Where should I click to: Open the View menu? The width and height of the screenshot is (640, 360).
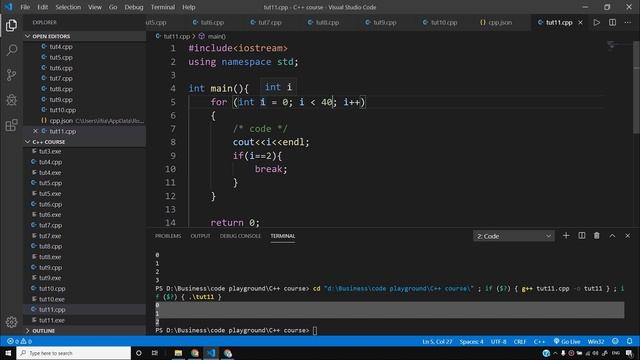(95, 7)
